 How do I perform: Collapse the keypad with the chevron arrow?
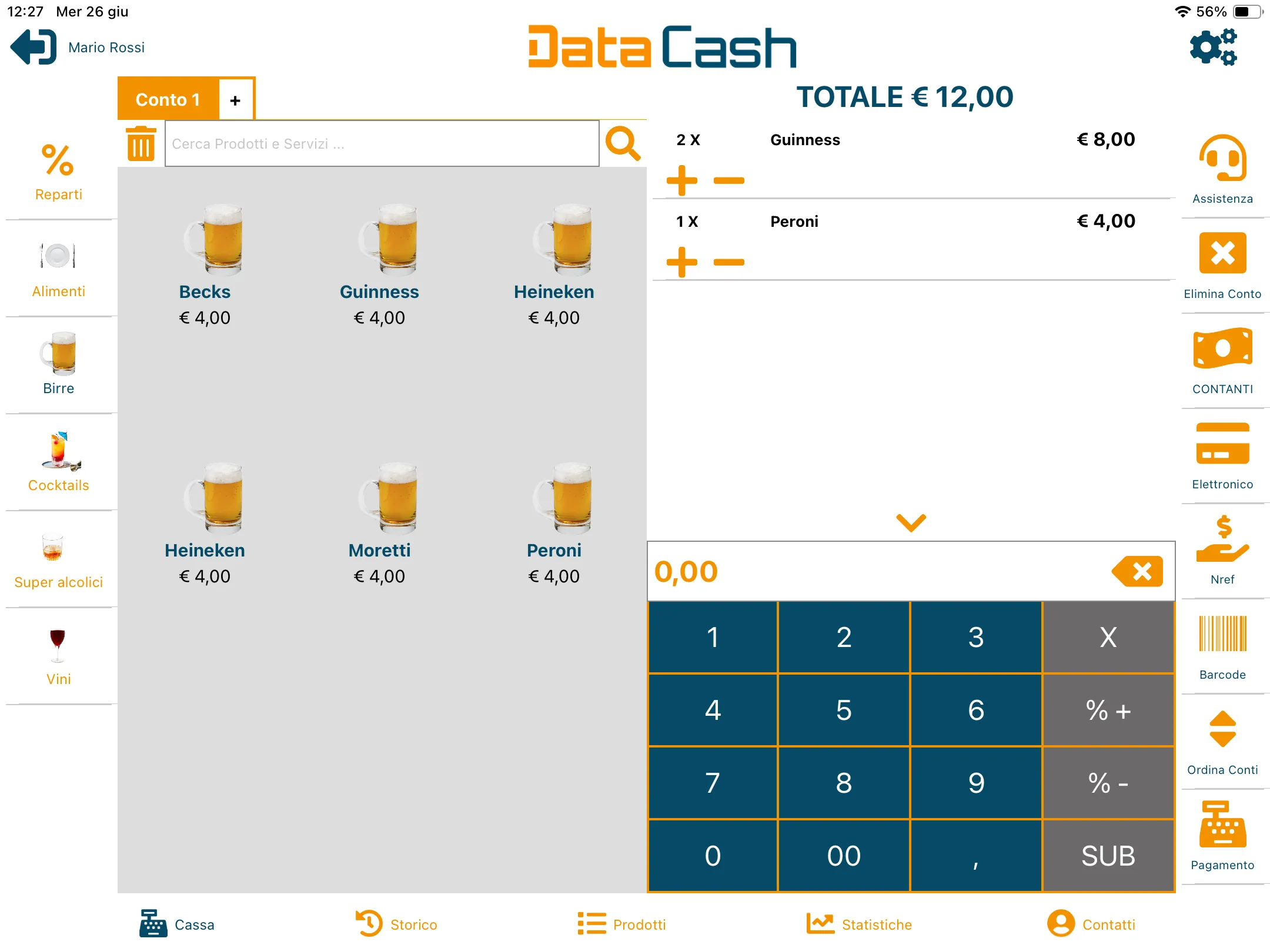coord(910,522)
